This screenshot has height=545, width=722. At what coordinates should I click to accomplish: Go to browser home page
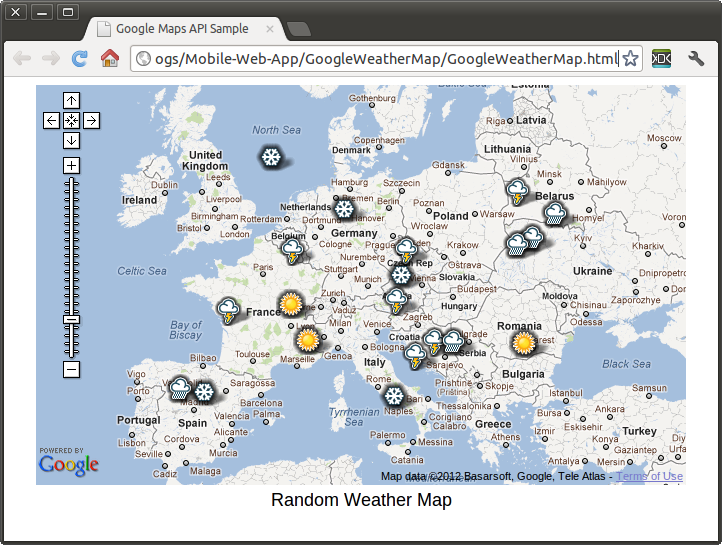pos(110,58)
